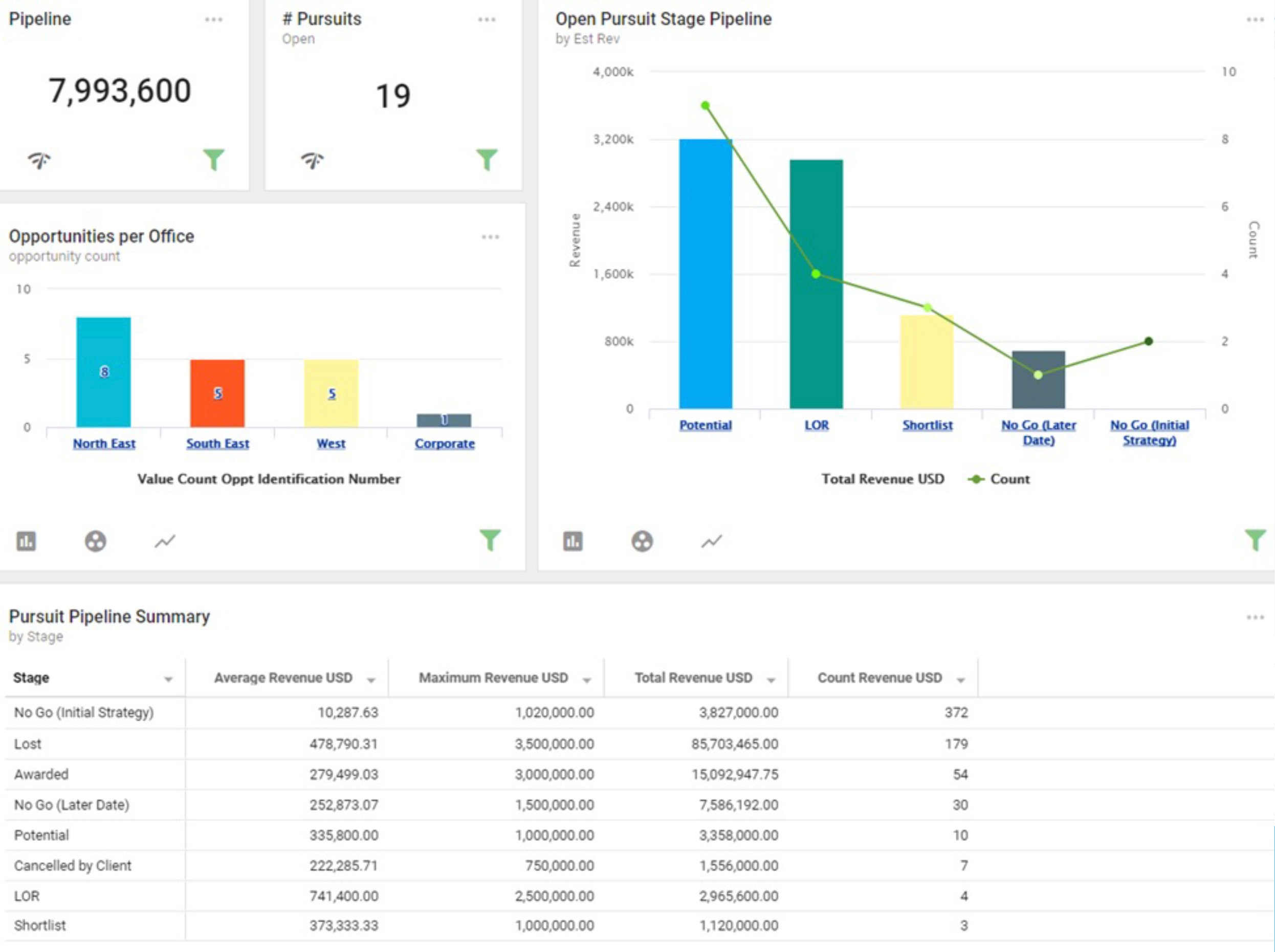Click the North East office link
The image size is (1275, 952).
104,443
